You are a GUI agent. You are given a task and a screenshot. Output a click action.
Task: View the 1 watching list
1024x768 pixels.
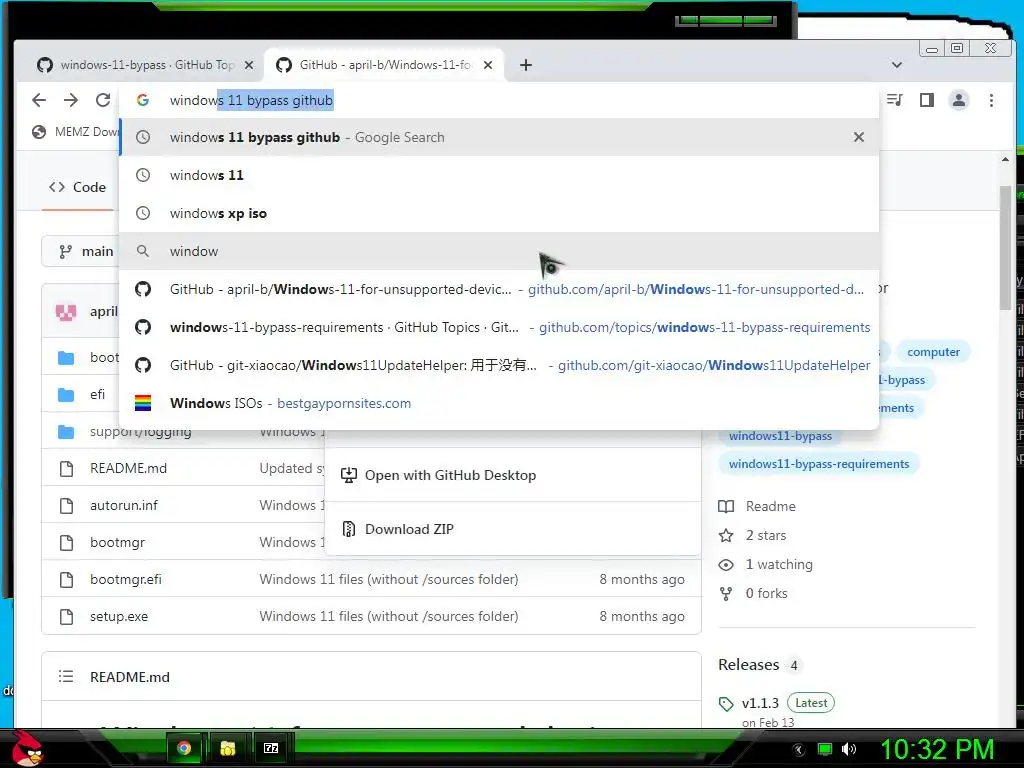tap(766, 564)
